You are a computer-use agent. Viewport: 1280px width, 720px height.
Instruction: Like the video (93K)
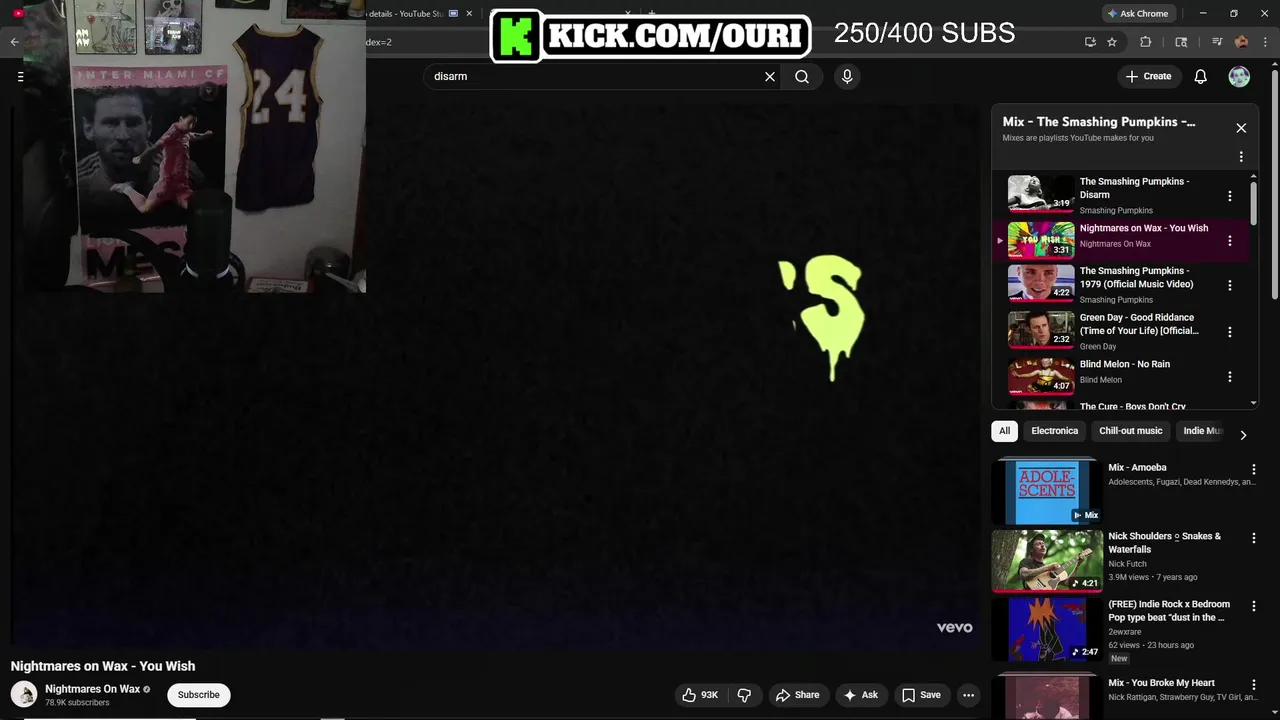coord(700,695)
